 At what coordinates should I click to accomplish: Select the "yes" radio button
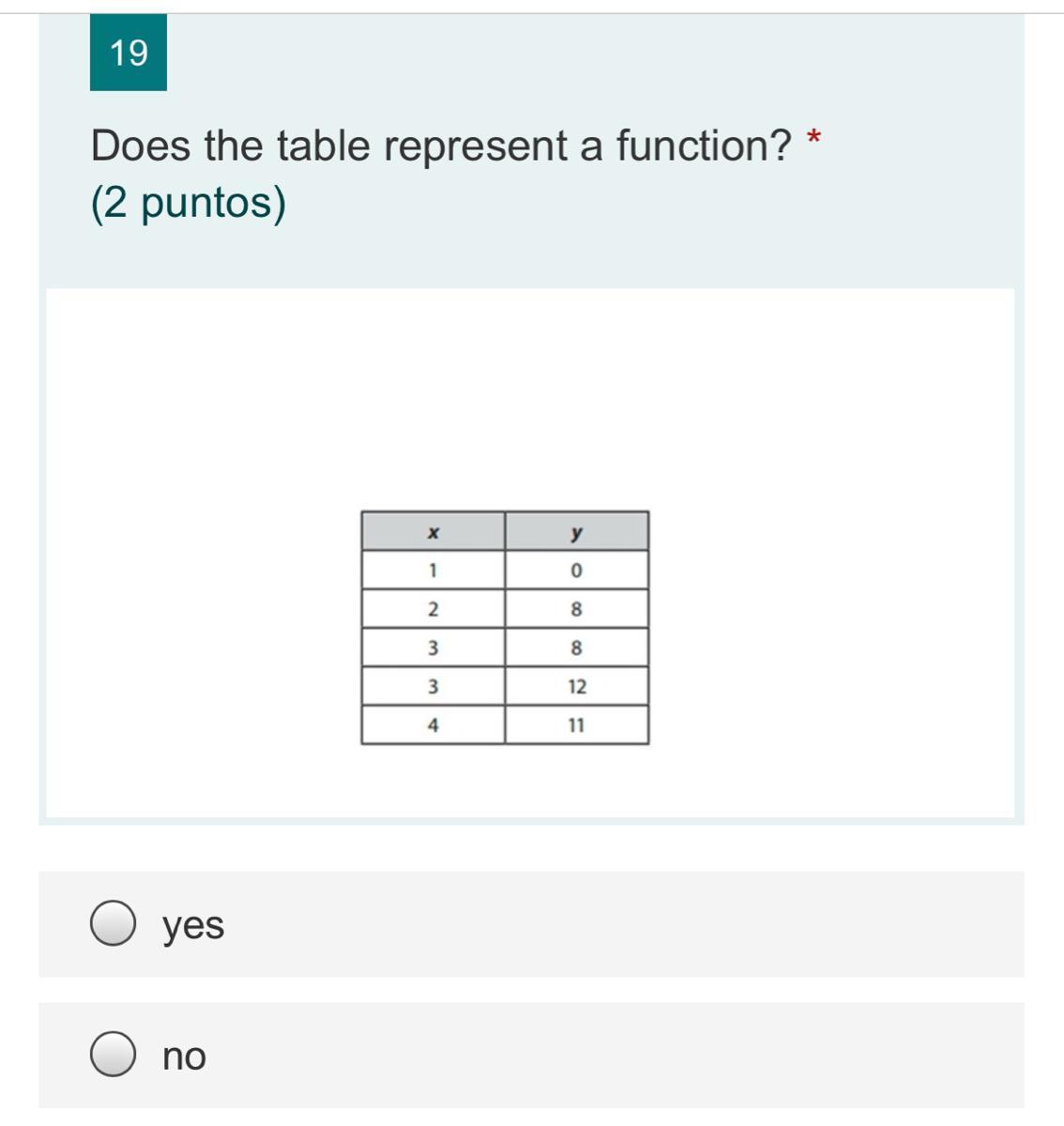pos(113,924)
